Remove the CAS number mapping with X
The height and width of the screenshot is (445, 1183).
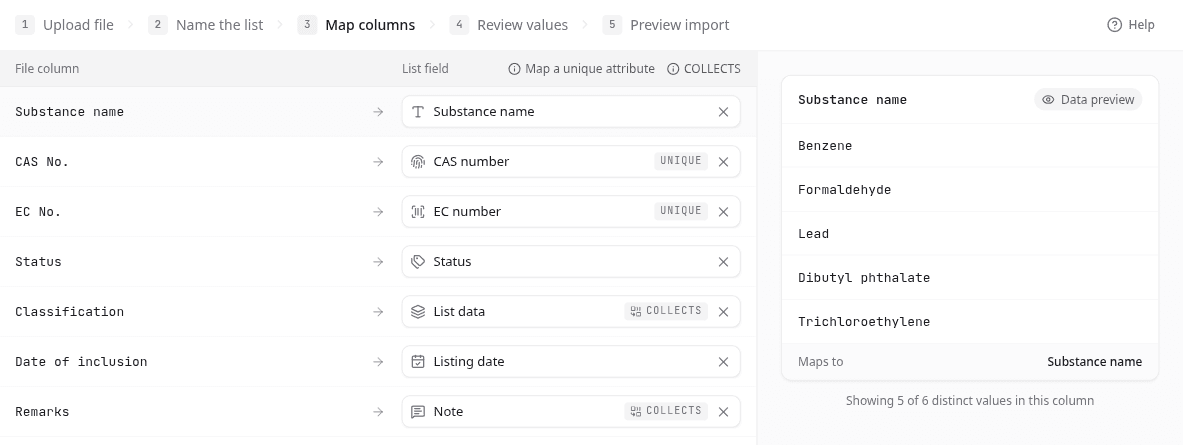[724, 162]
